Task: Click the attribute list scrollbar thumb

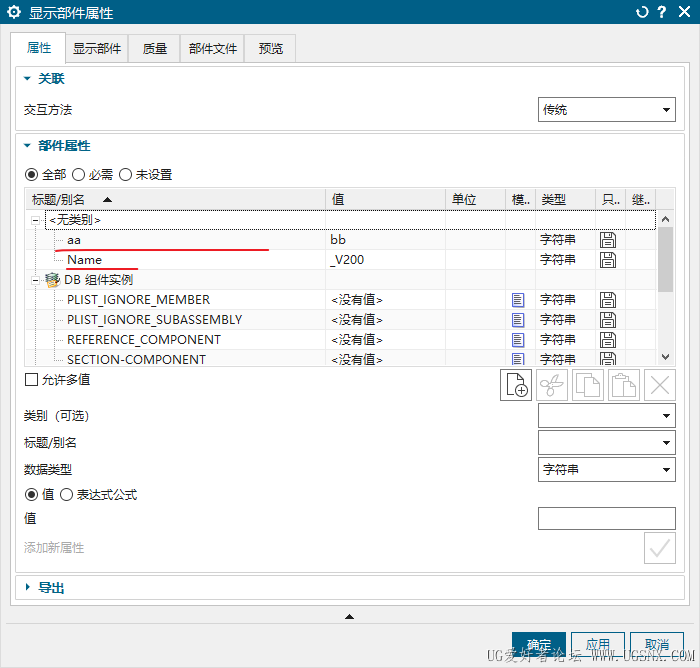Action: pos(665,259)
